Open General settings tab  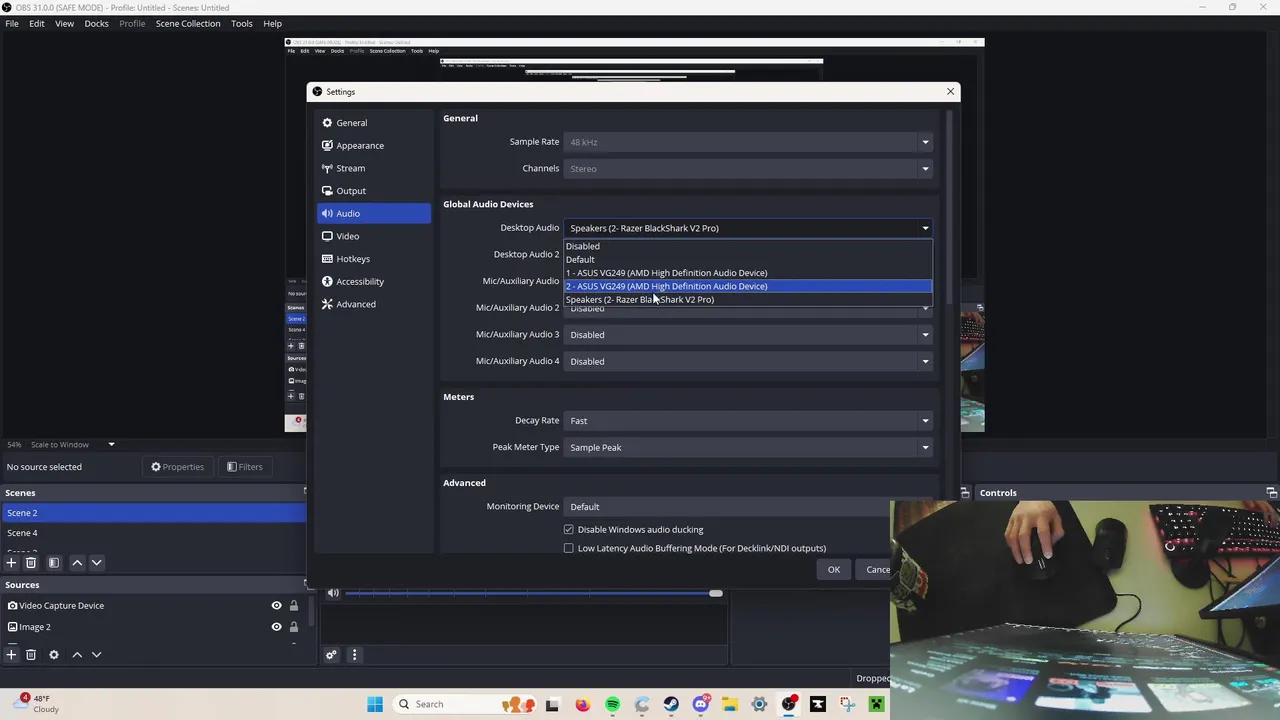click(x=374, y=123)
